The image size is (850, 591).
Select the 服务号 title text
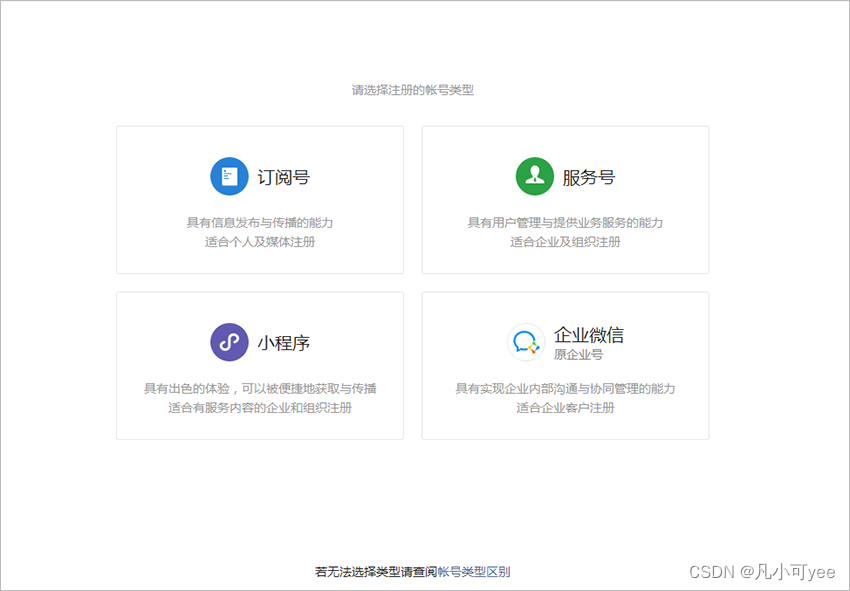589,177
